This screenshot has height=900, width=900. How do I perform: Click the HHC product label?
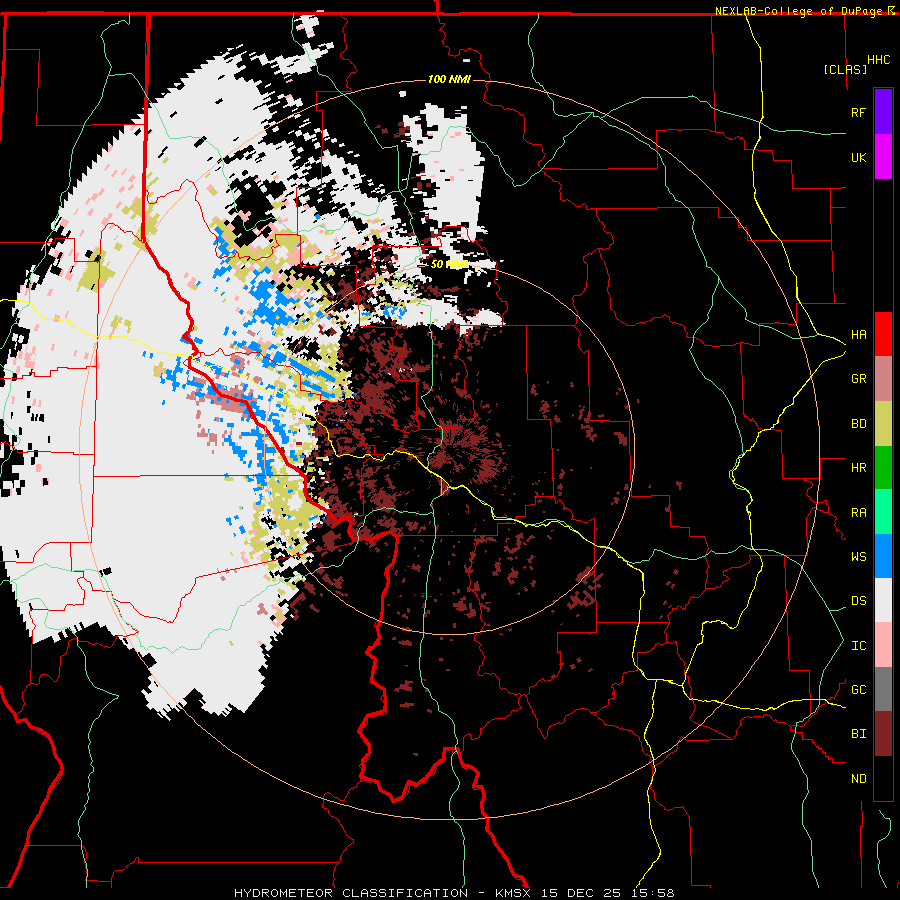coord(879,60)
